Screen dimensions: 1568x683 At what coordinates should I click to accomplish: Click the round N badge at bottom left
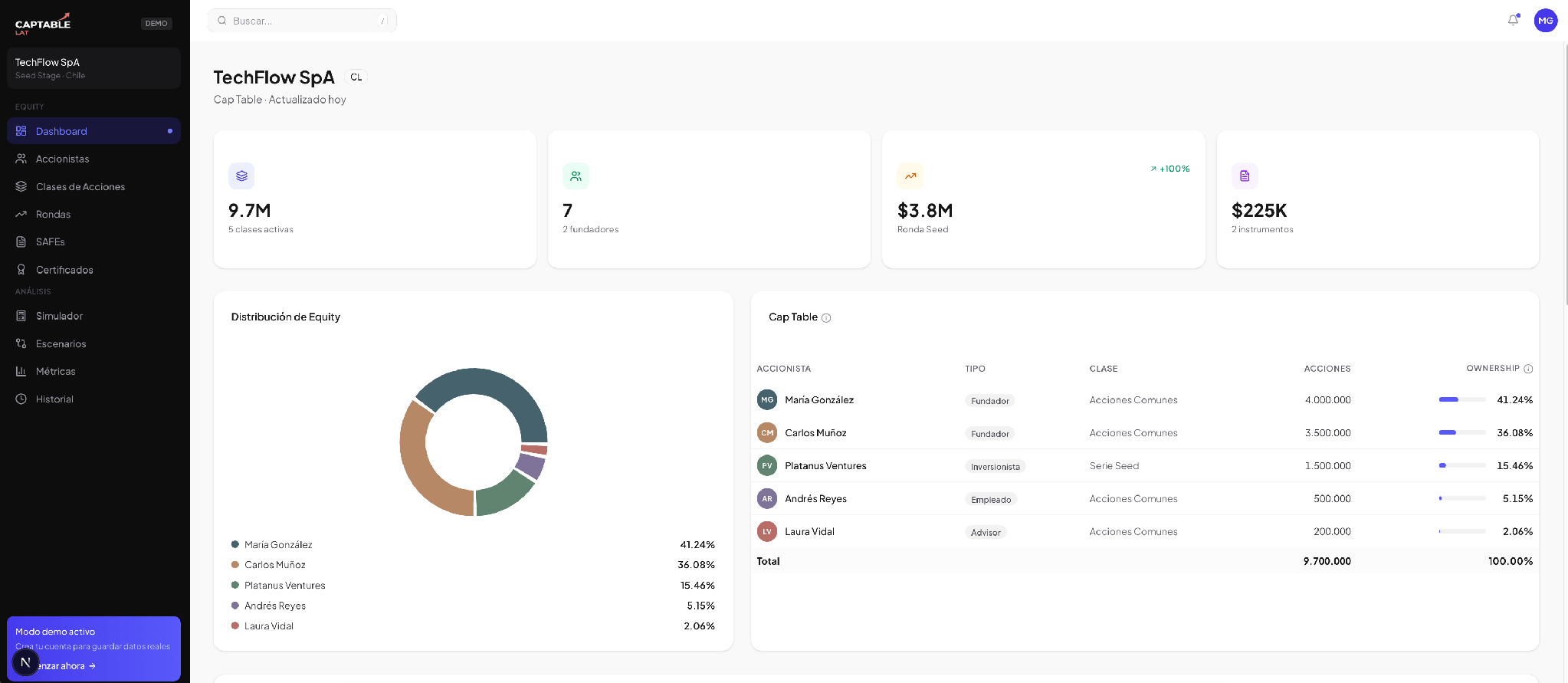tap(25, 662)
